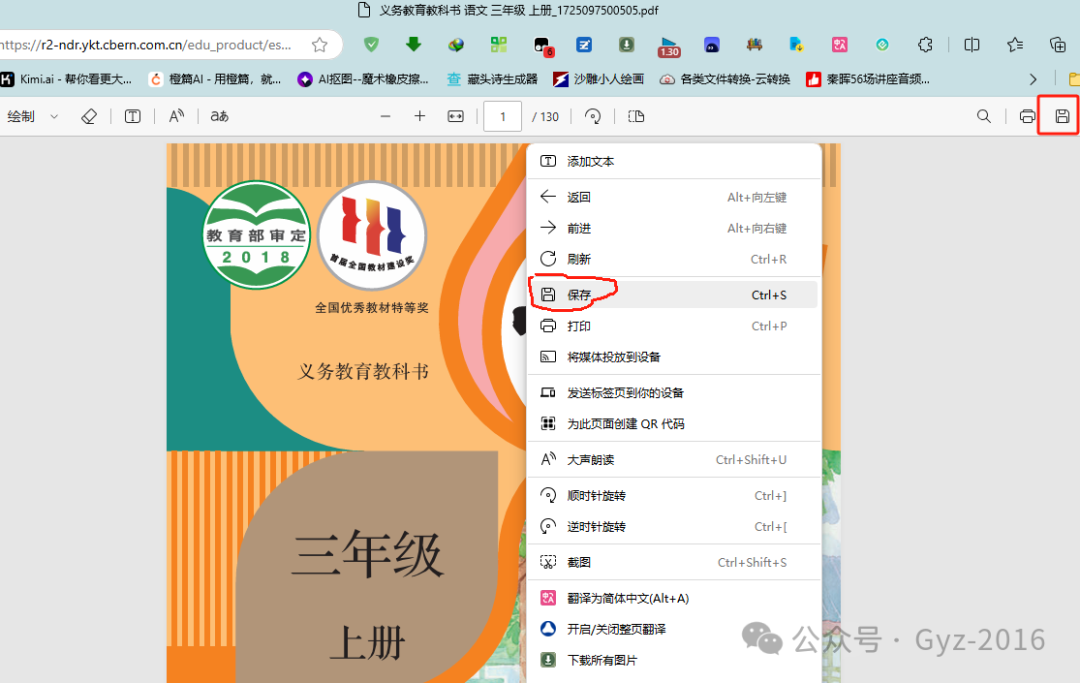Print the document with the printer icon
This screenshot has width=1080, height=683.
[x=1027, y=115]
